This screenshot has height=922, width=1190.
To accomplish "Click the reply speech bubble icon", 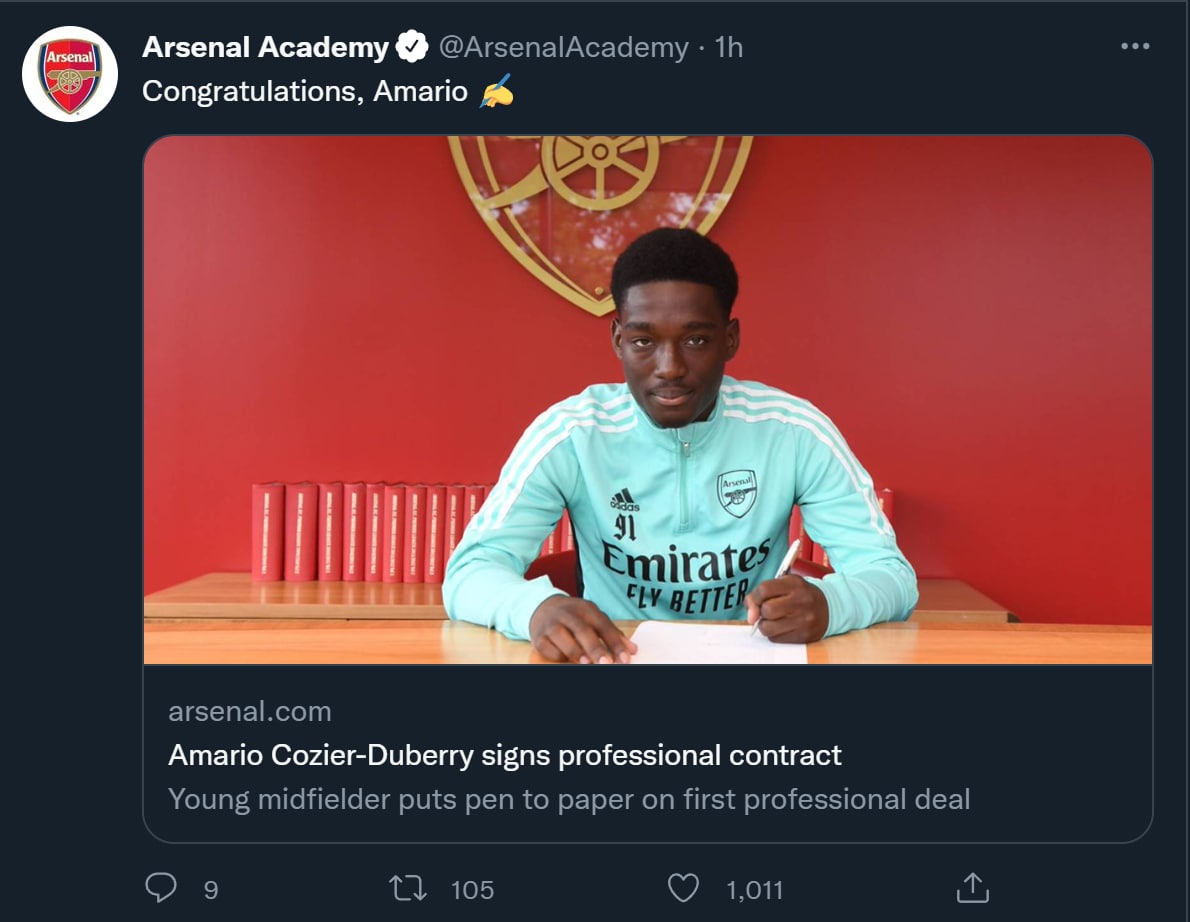I will [x=161, y=888].
